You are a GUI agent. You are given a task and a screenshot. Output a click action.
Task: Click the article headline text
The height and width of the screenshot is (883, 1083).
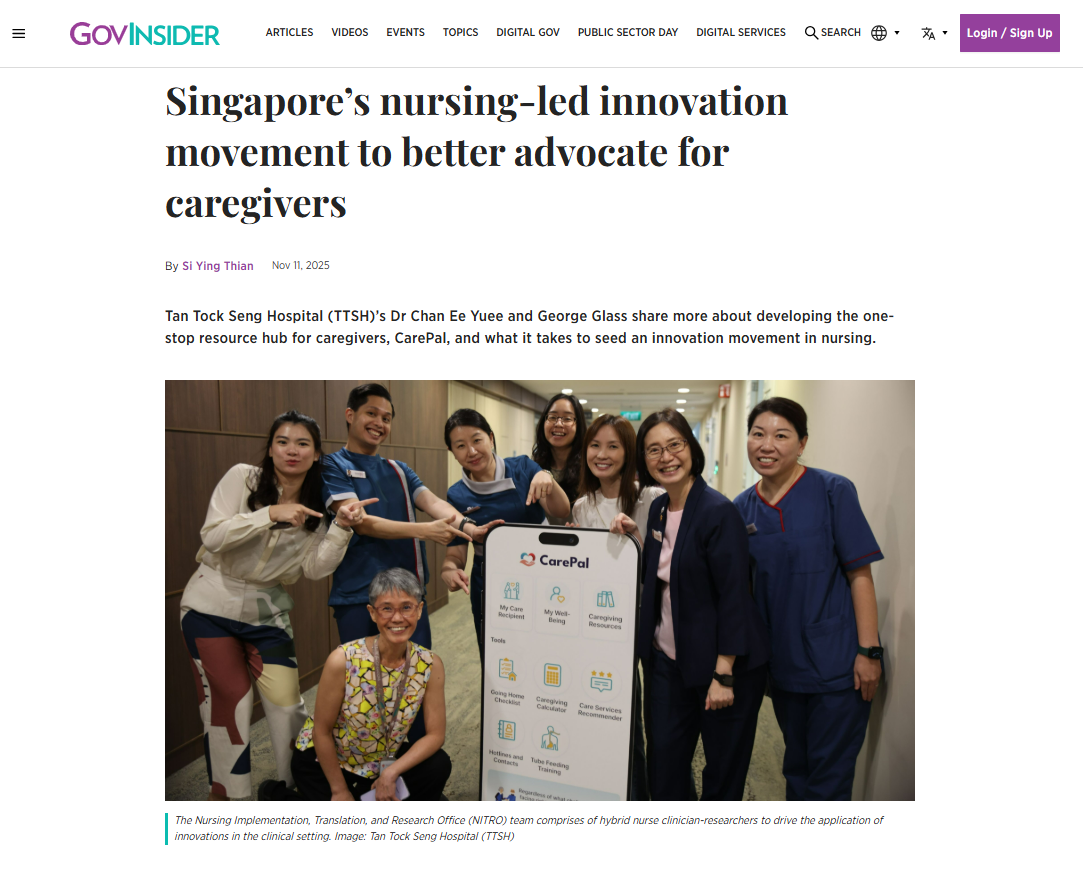click(477, 152)
